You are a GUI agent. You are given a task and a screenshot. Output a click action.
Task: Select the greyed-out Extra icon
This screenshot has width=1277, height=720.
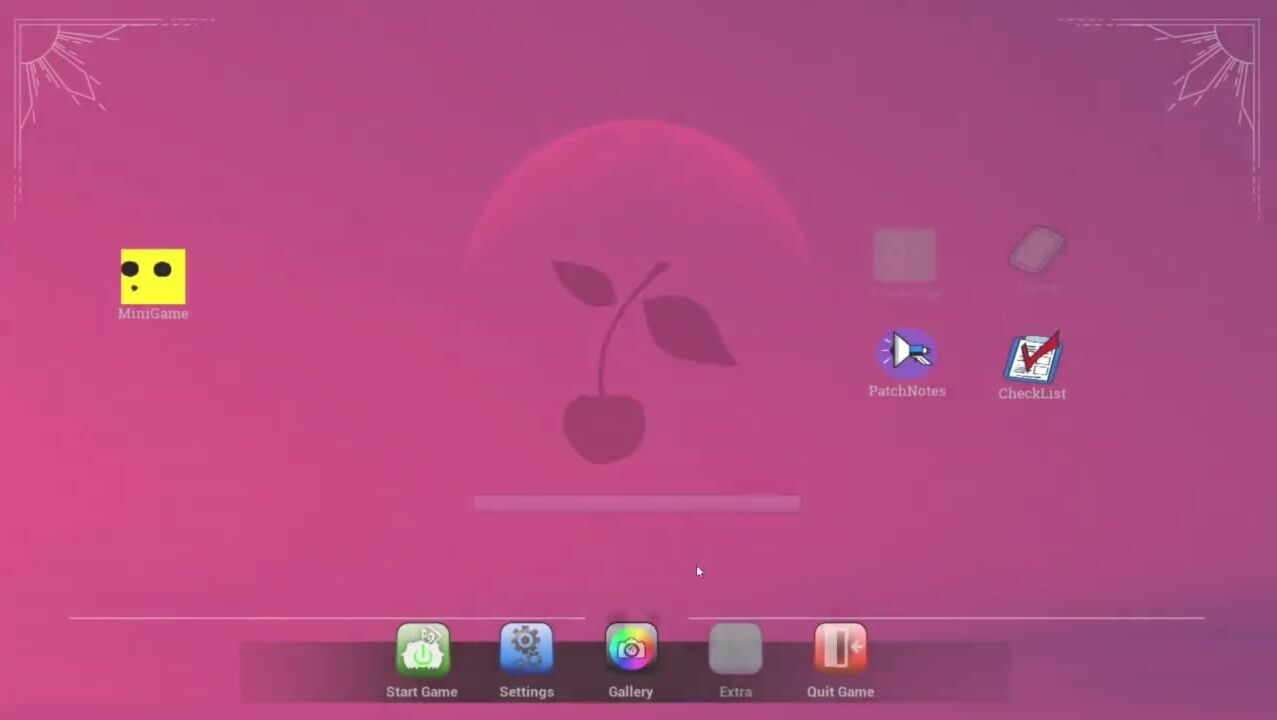coord(735,649)
